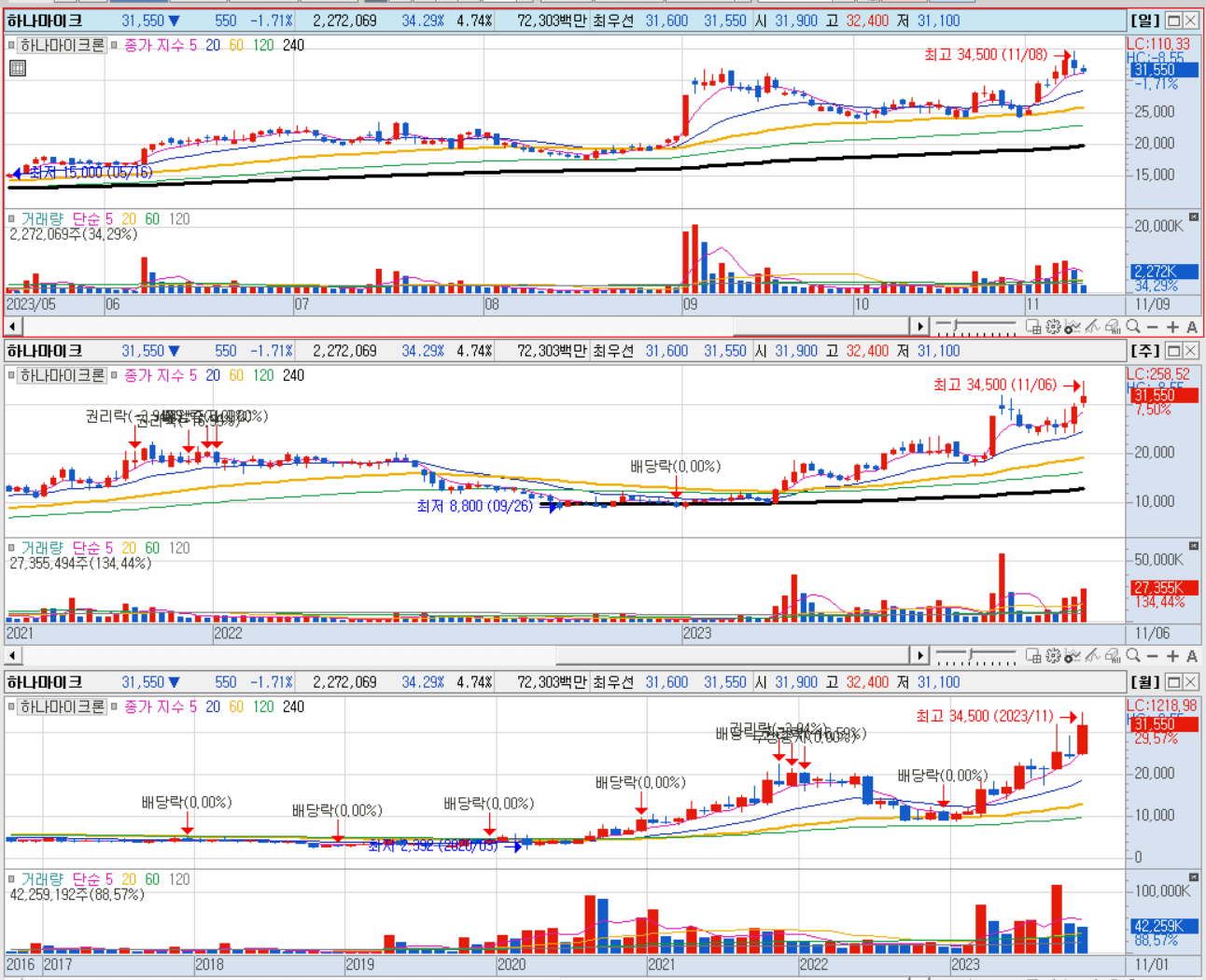Open settings gear icon in weekly chart toolbar

(1053, 656)
